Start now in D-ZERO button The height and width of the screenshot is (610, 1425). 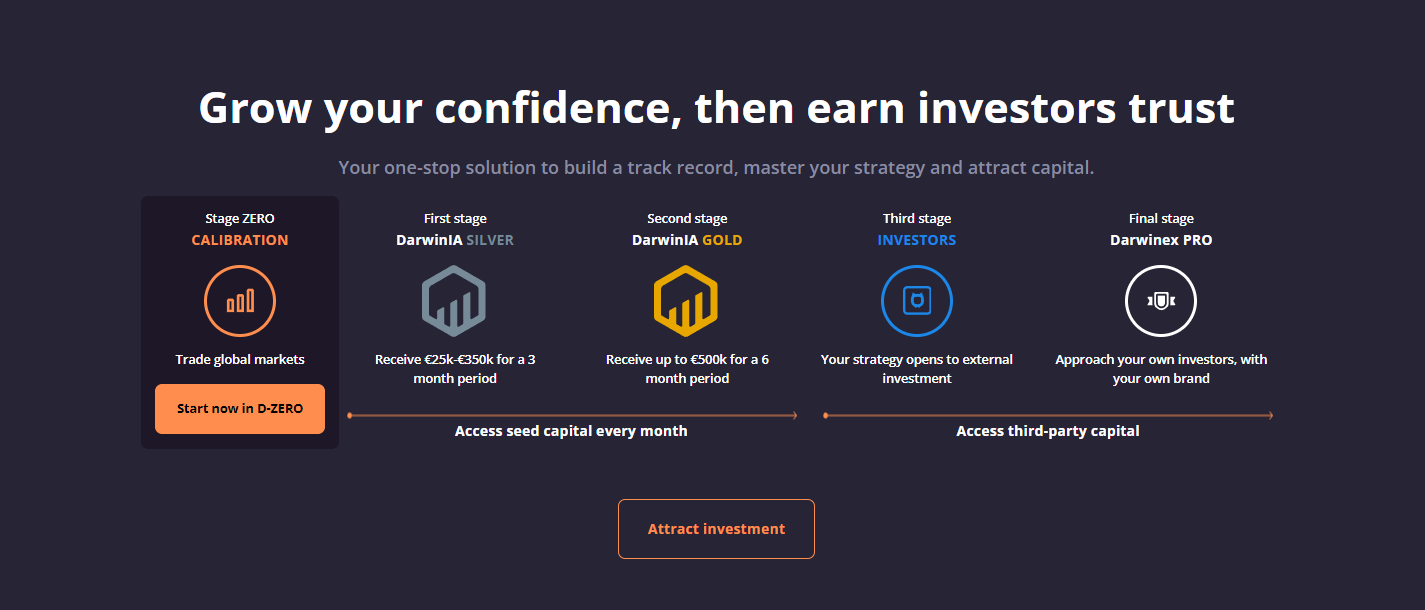coord(240,409)
